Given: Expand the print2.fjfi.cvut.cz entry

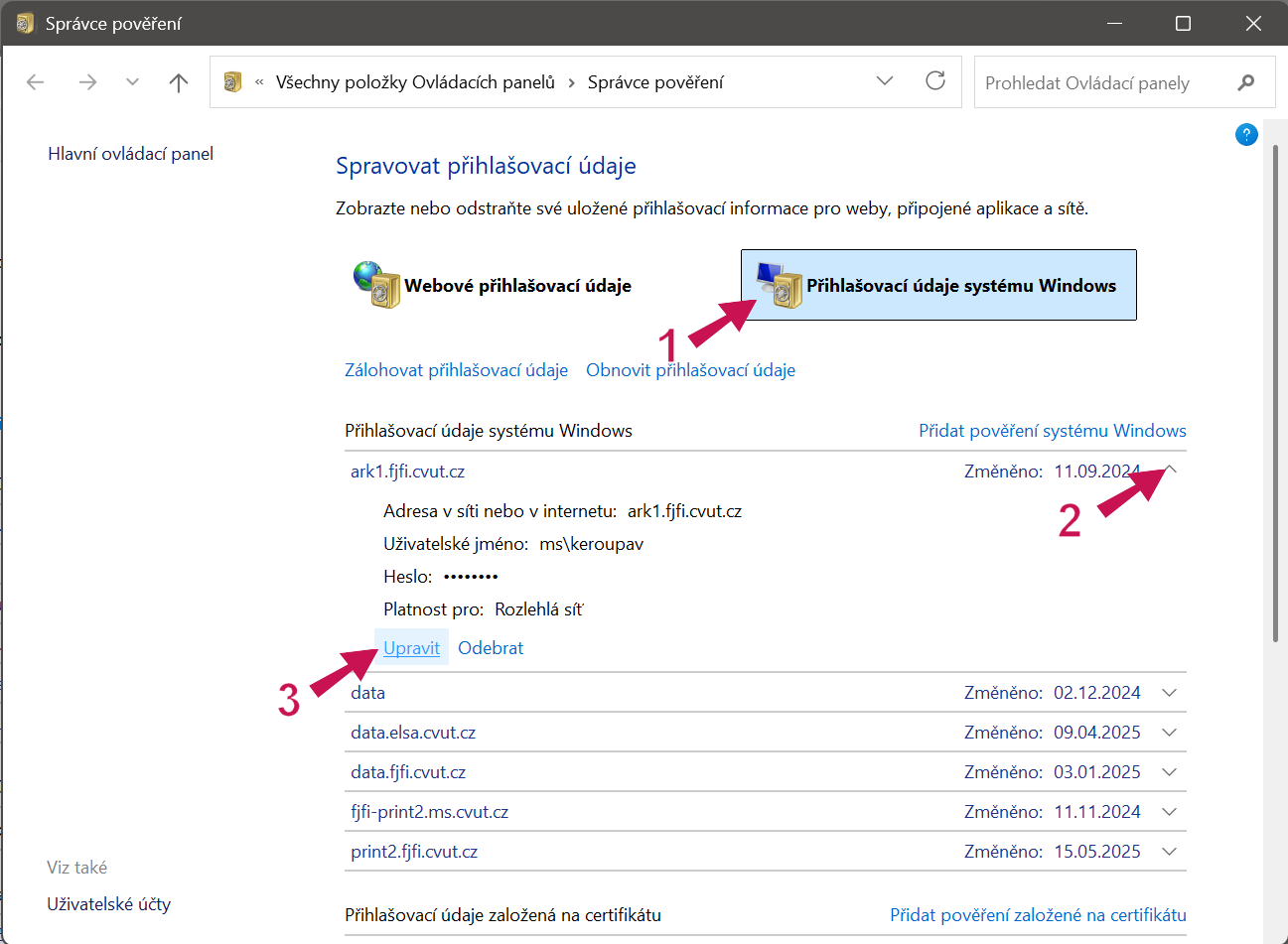Looking at the screenshot, I should (x=1170, y=852).
